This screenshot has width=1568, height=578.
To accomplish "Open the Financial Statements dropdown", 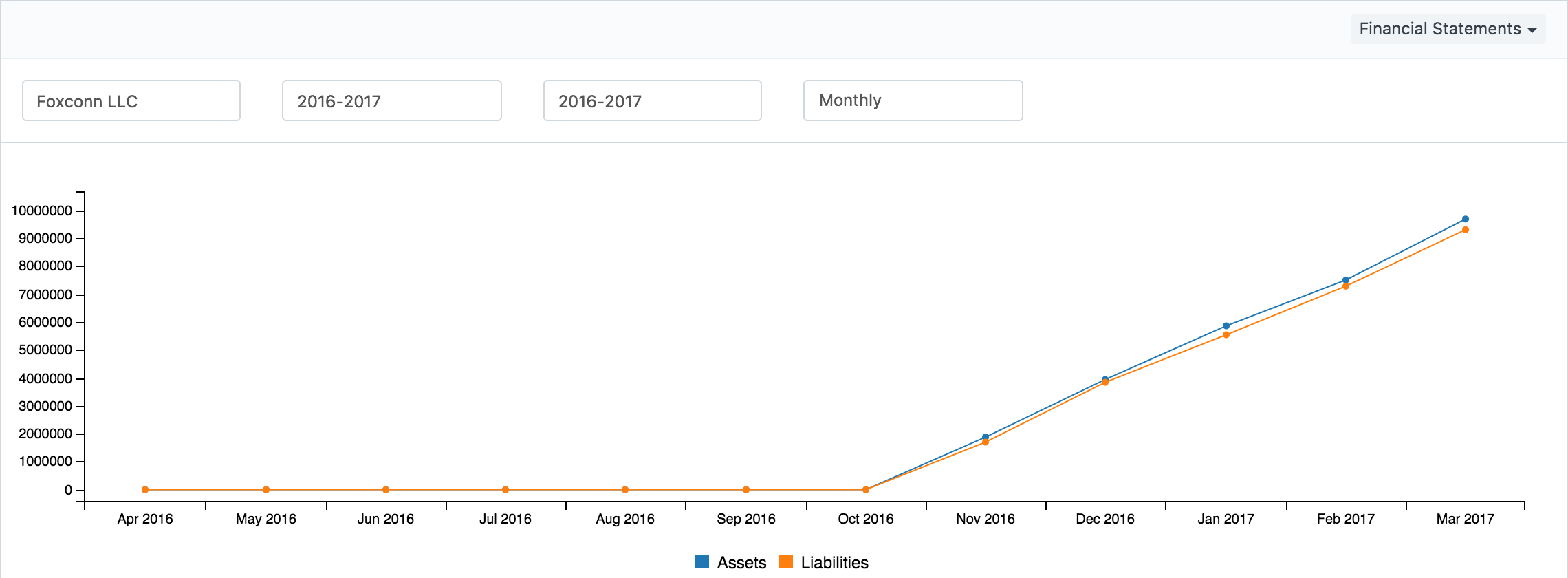I will pos(1447,29).
